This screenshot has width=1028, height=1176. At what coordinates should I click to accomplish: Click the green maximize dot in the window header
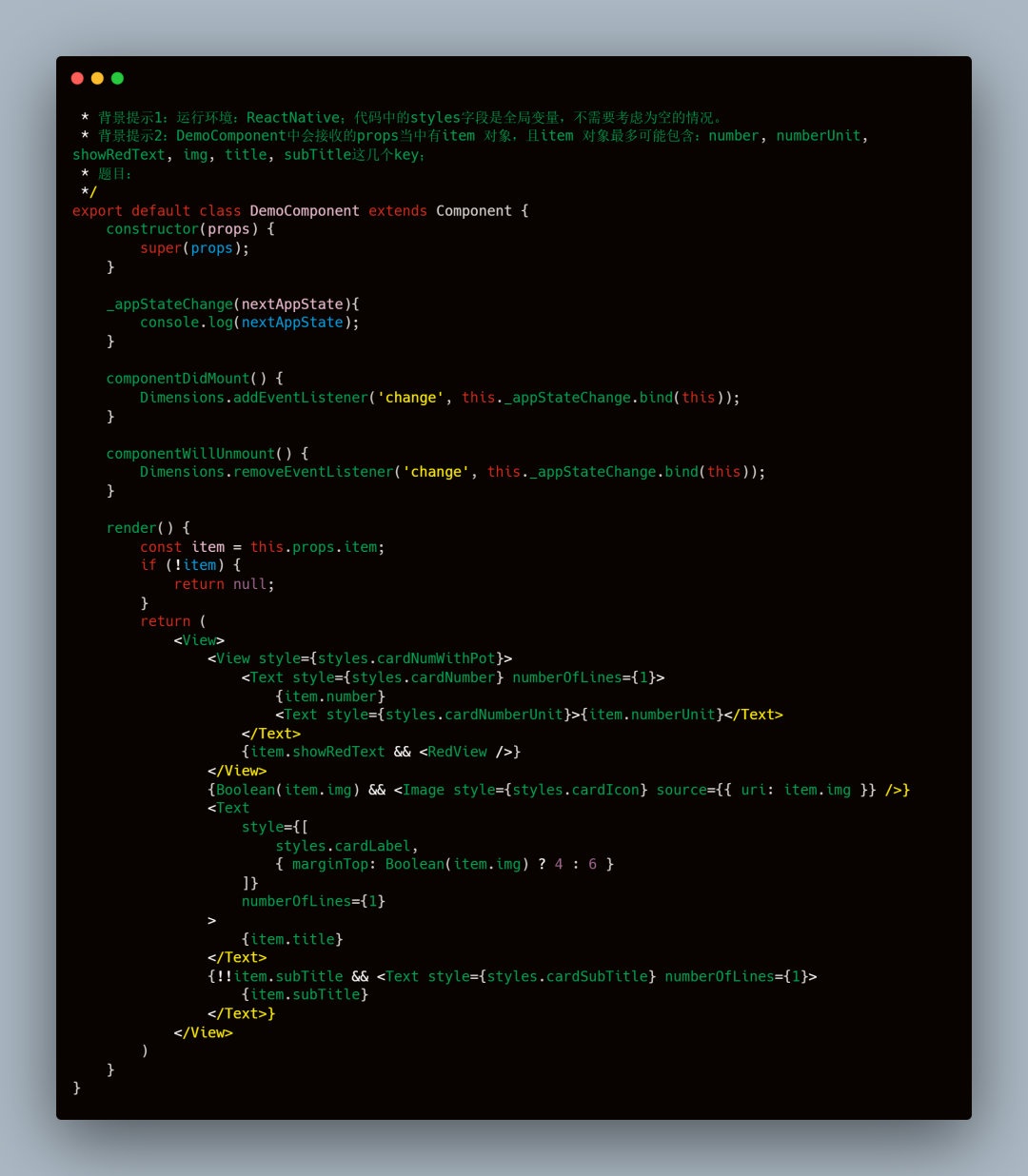(x=117, y=78)
